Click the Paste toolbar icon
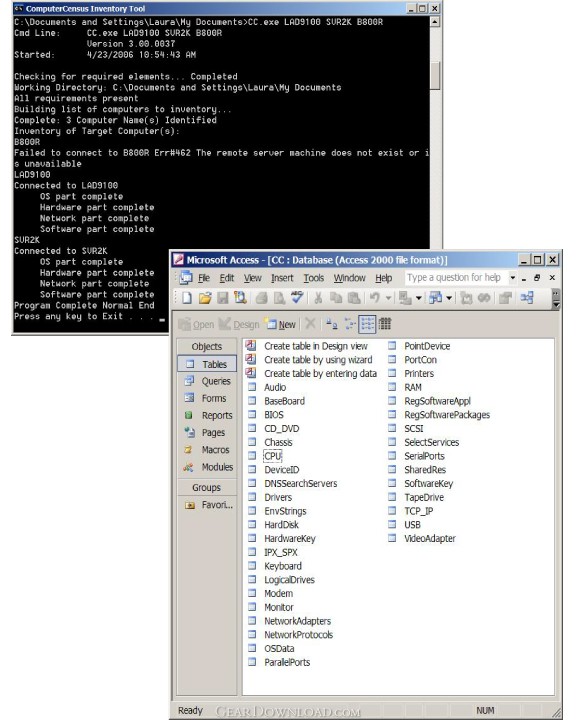Screen dimensions: 576x720 (354, 298)
